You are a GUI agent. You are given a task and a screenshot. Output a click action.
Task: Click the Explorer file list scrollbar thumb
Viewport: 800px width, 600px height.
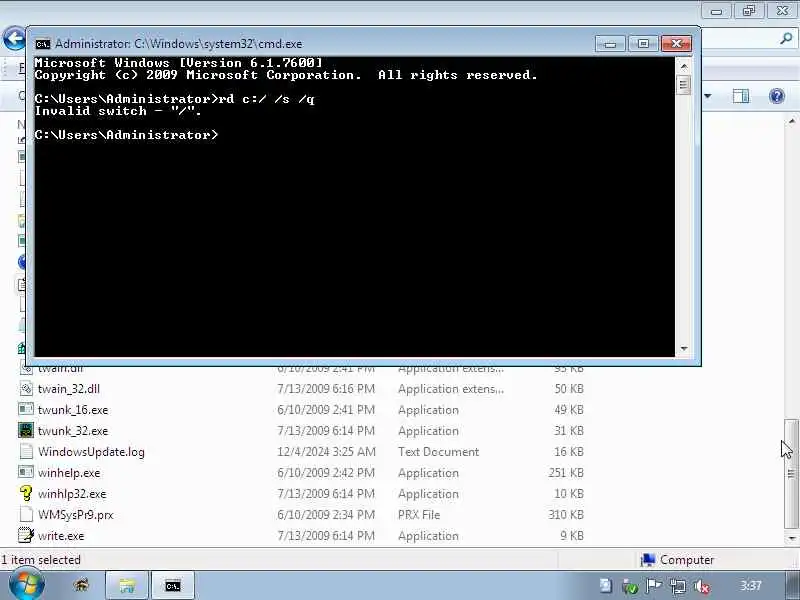point(791,474)
